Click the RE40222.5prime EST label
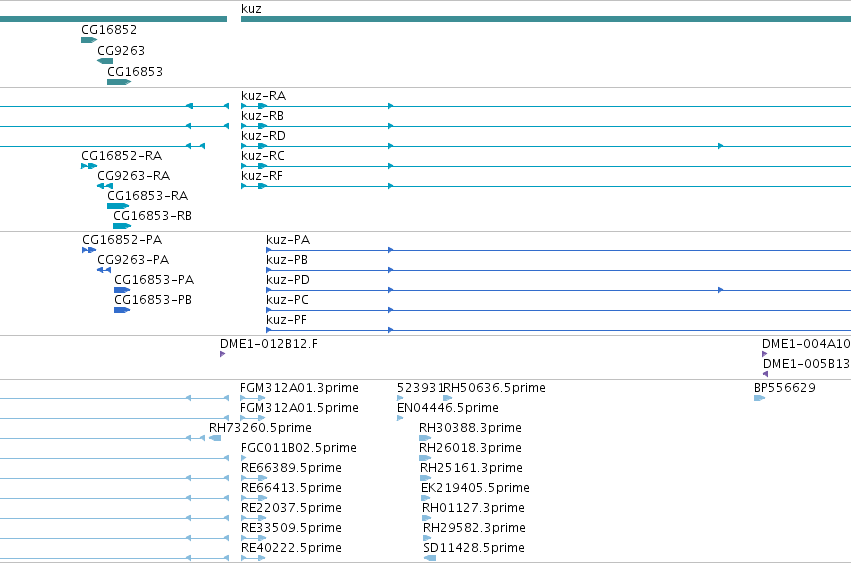Viewport: 851px width, 563px height. pyautogui.click(x=291, y=548)
